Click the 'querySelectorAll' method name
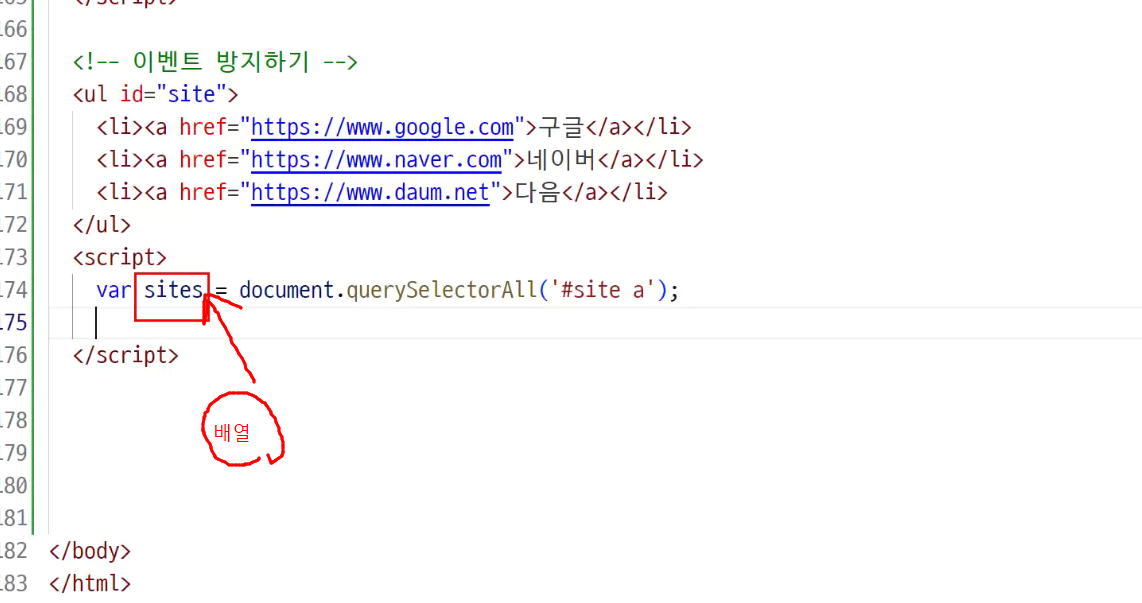Image resolution: width=1142 pixels, height=603 pixels. pyautogui.click(x=441, y=291)
